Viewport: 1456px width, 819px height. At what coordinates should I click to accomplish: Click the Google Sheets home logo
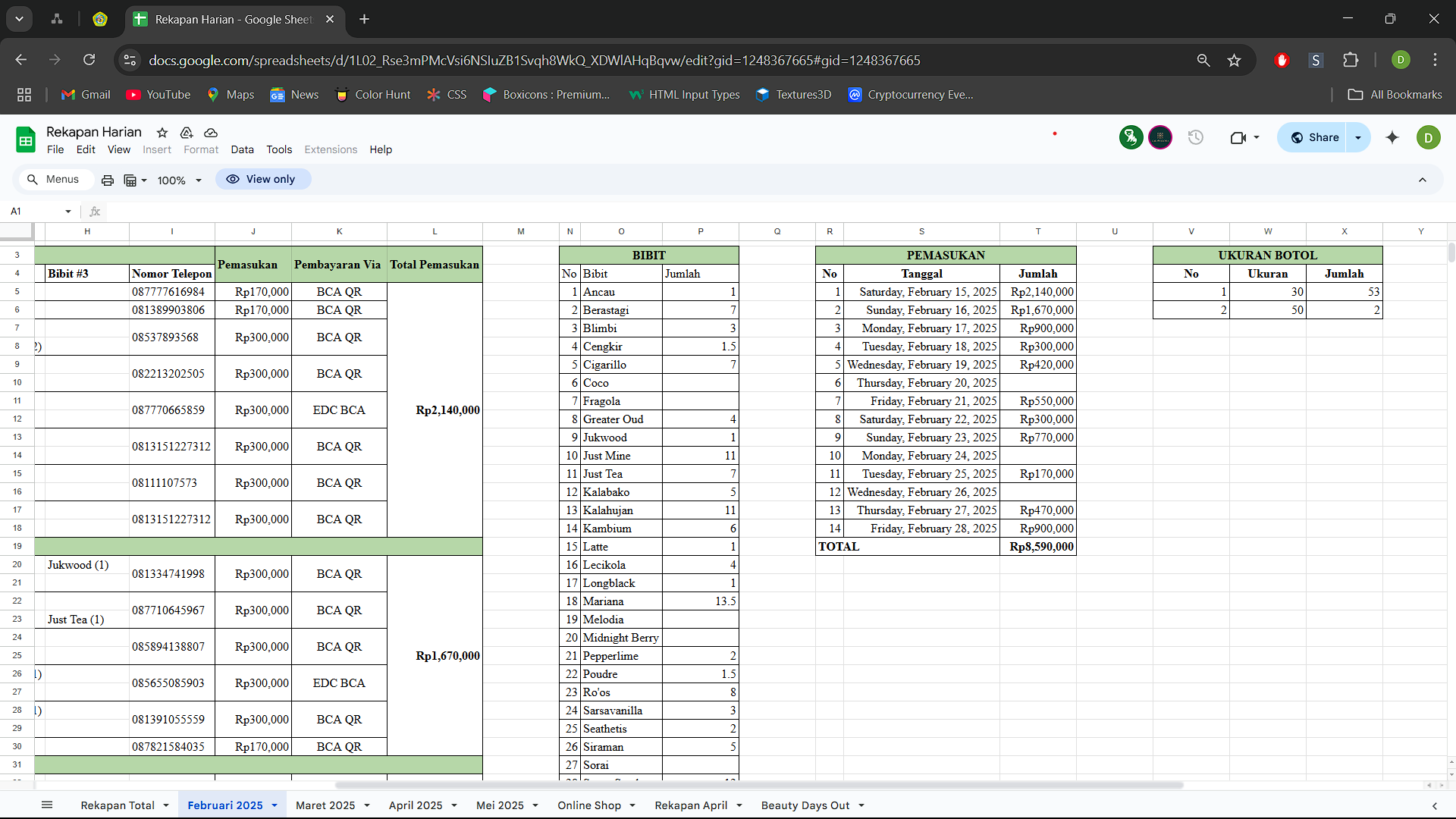(26, 140)
